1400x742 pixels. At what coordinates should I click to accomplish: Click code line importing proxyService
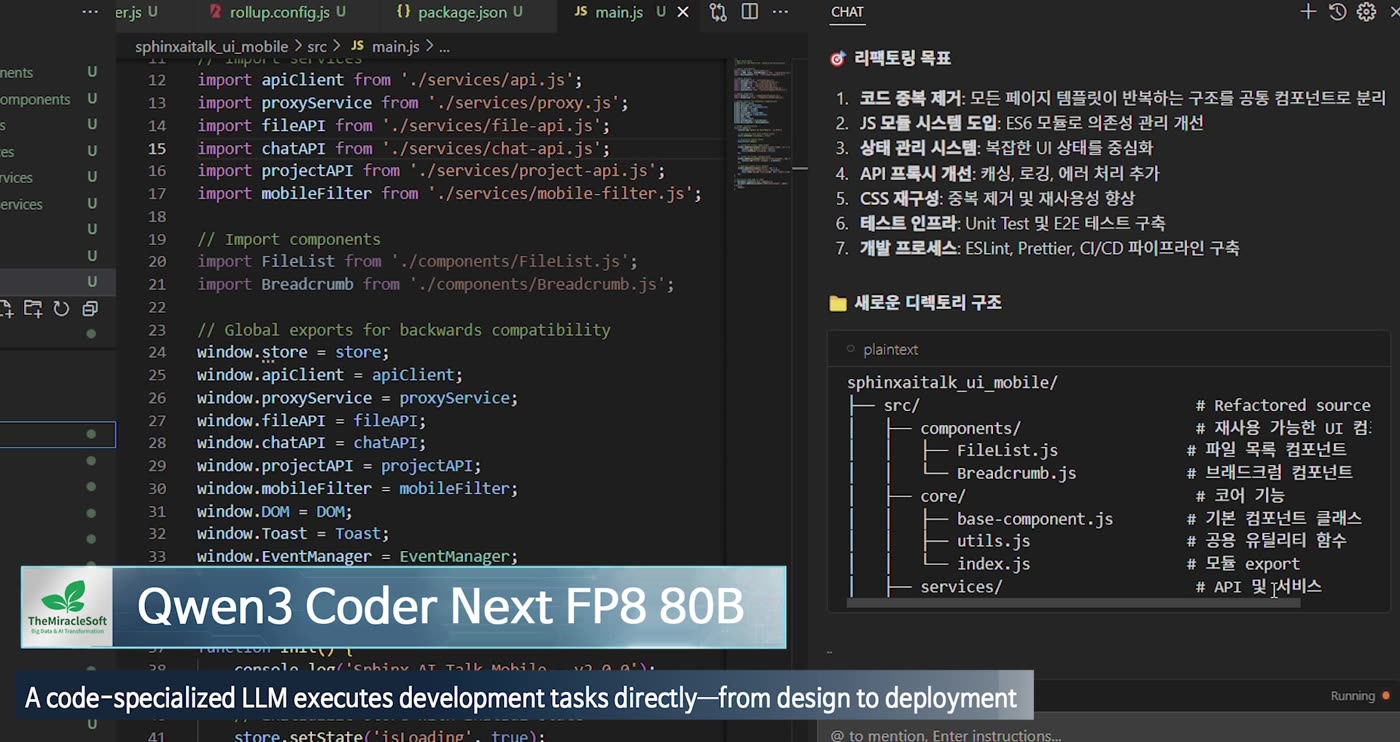click(412, 103)
